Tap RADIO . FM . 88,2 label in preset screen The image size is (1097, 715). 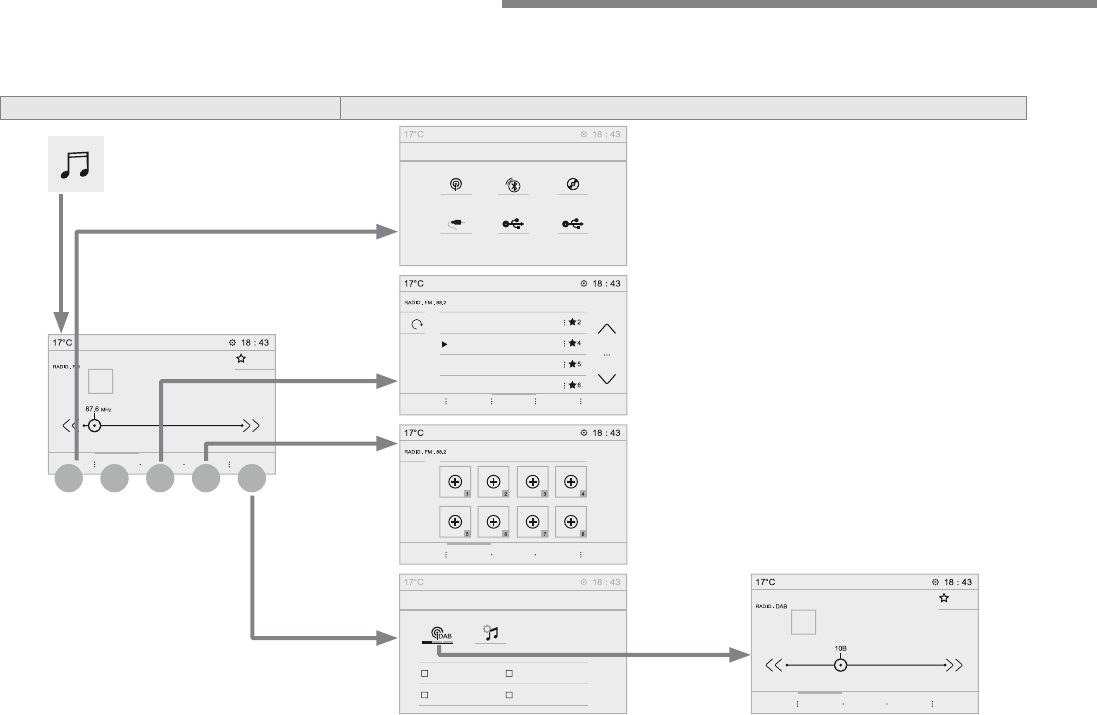[x=425, y=452]
